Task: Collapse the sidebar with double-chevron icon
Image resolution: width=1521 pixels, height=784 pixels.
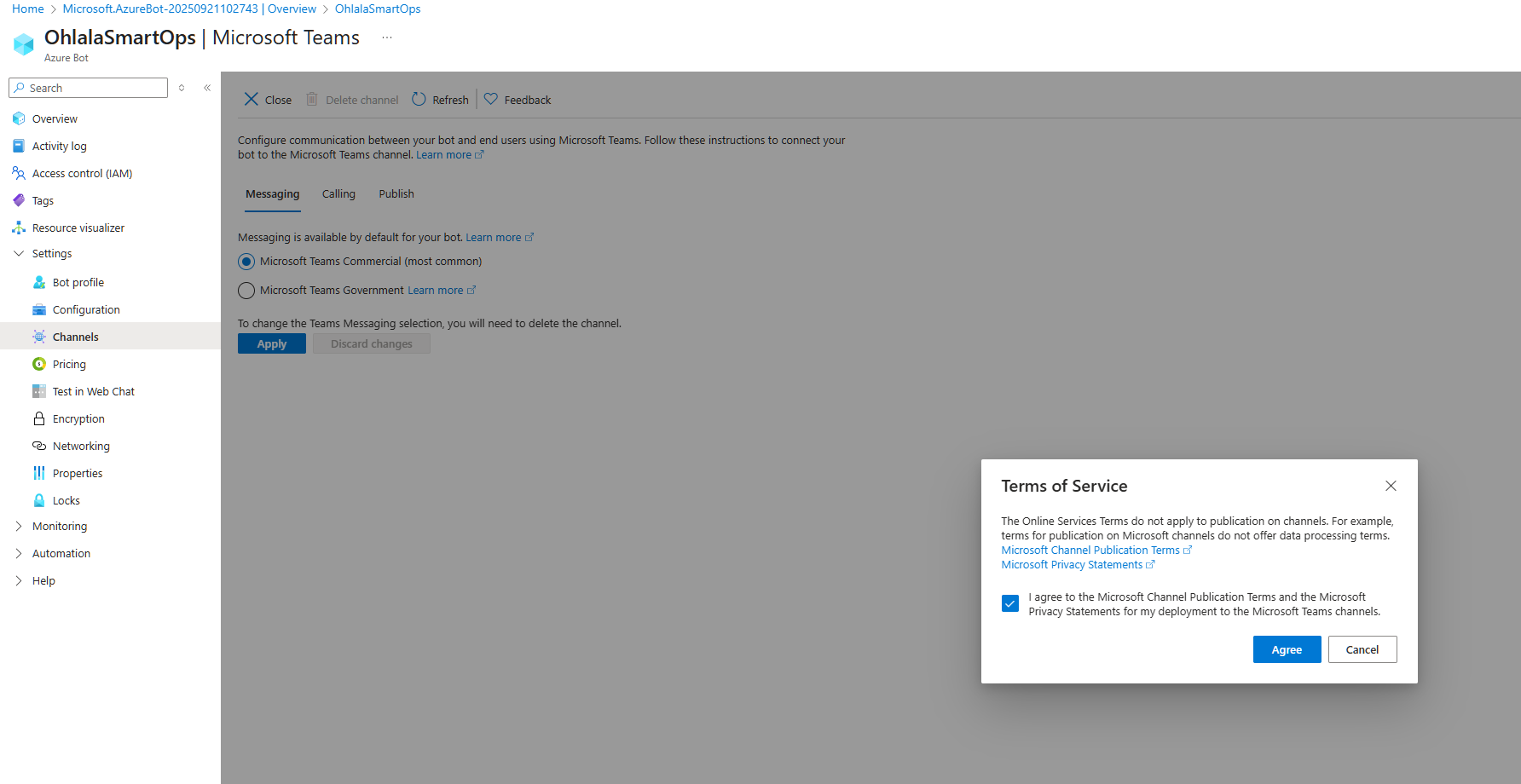Action: pyautogui.click(x=207, y=88)
